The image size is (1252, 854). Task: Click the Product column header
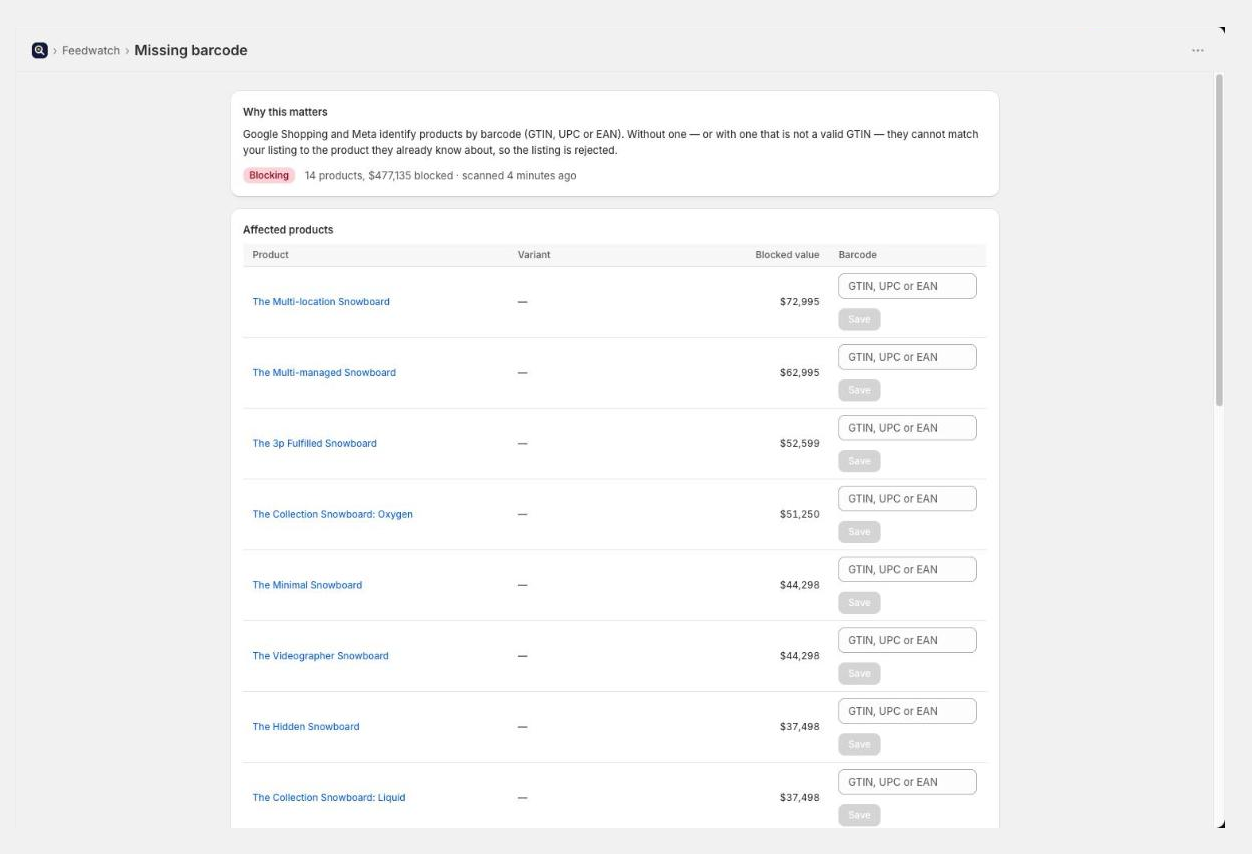tap(270, 255)
